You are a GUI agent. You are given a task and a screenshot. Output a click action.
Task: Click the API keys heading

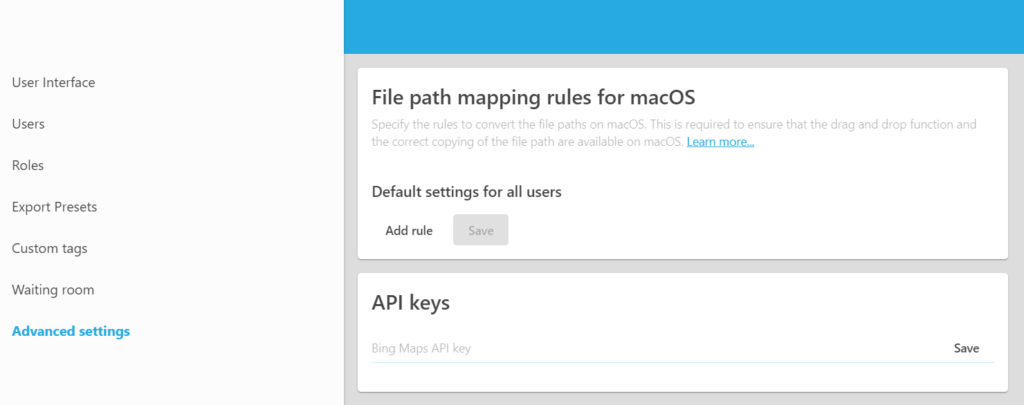point(410,302)
